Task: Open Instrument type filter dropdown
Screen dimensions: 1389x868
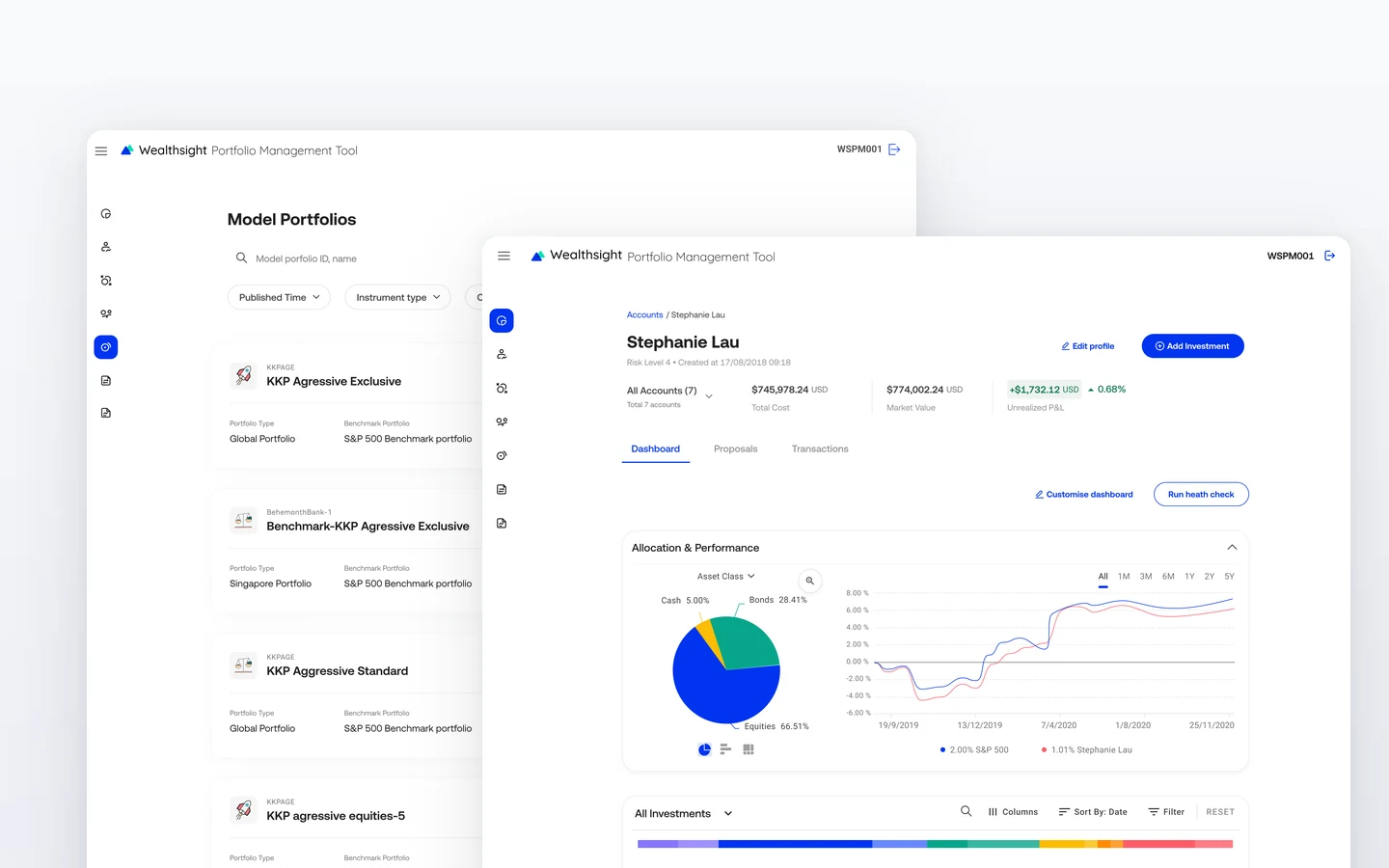Action: (x=397, y=297)
